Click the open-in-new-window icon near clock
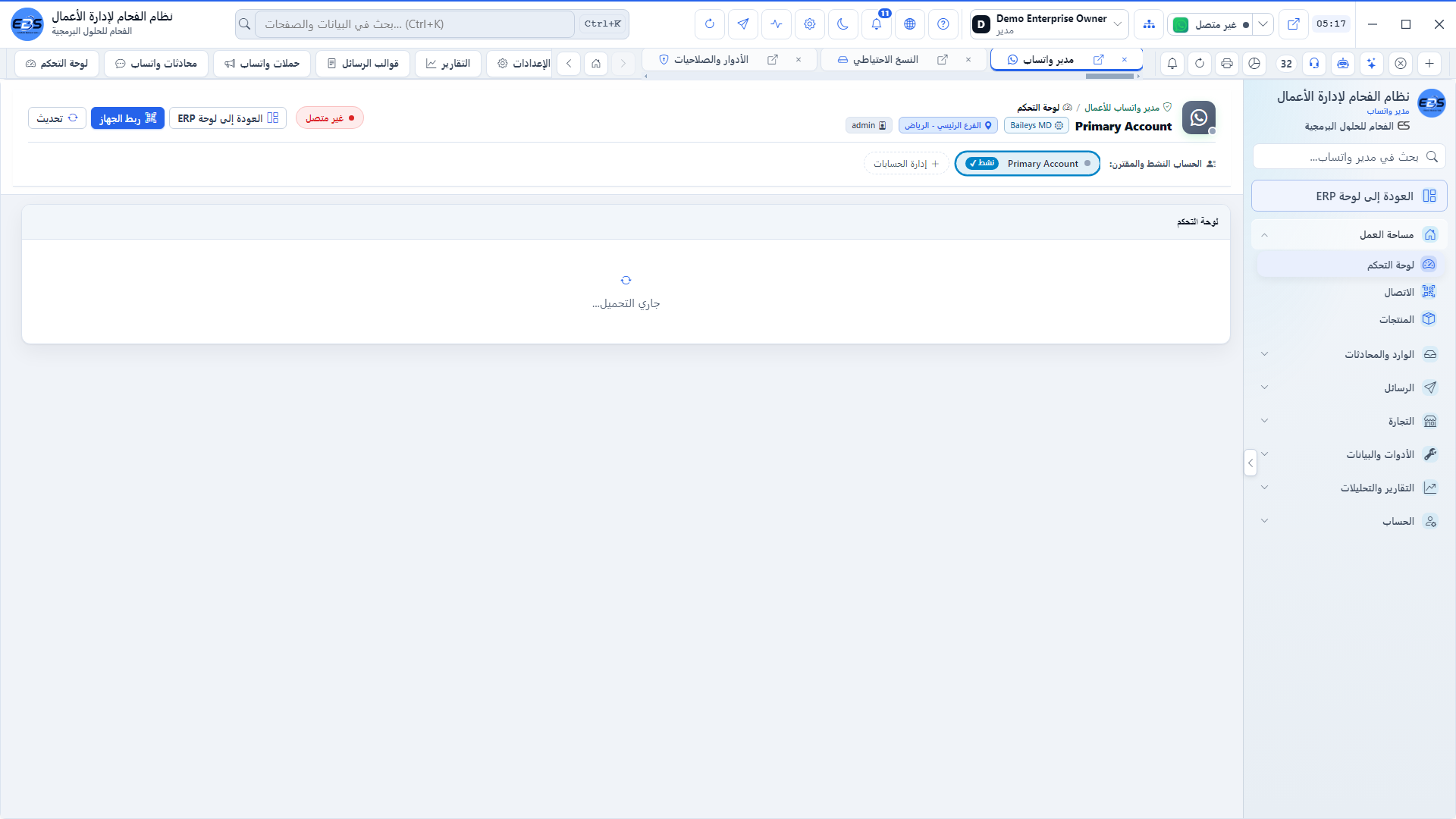 [1294, 24]
